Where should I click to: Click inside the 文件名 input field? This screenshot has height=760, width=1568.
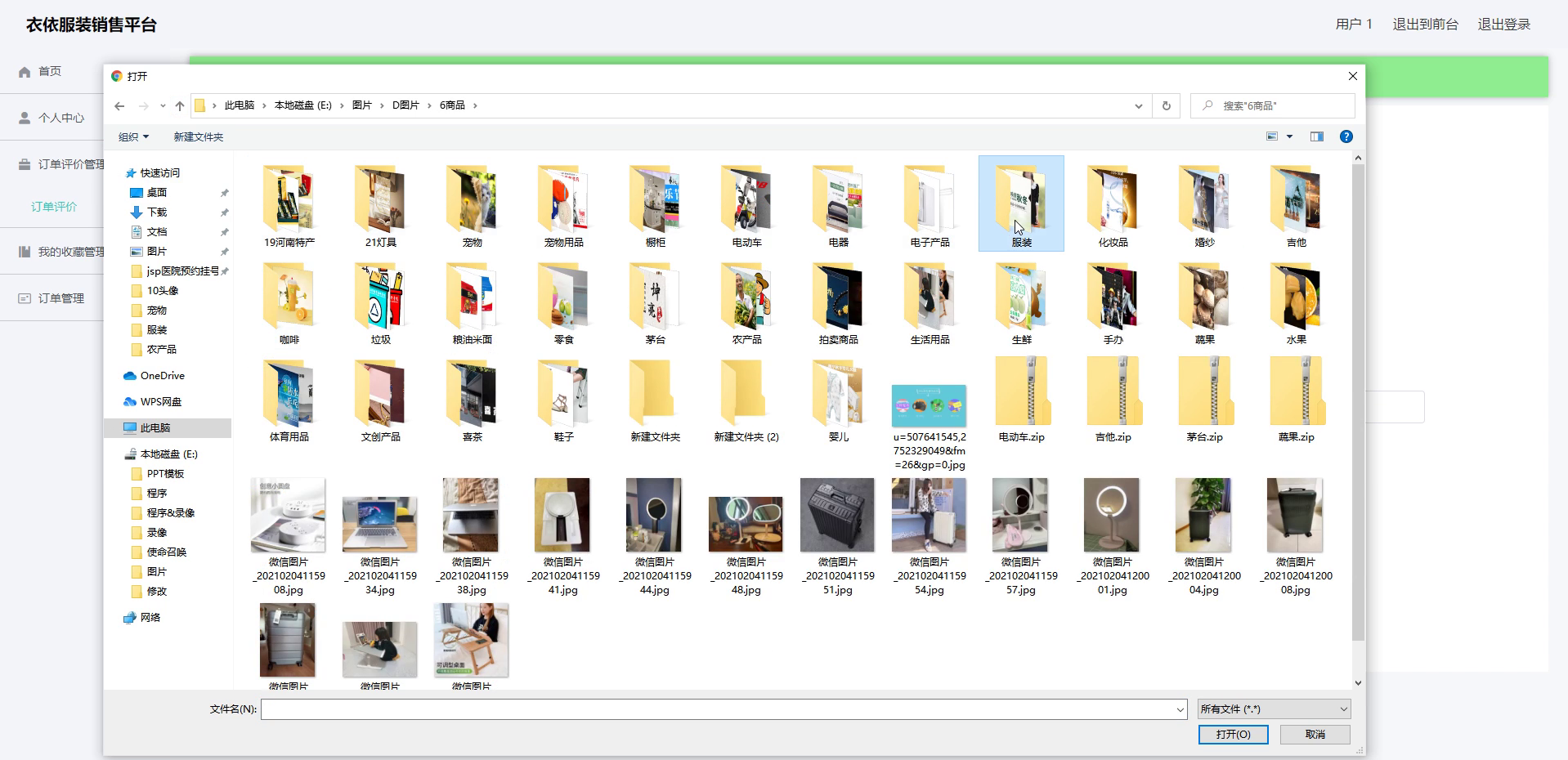(718, 709)
